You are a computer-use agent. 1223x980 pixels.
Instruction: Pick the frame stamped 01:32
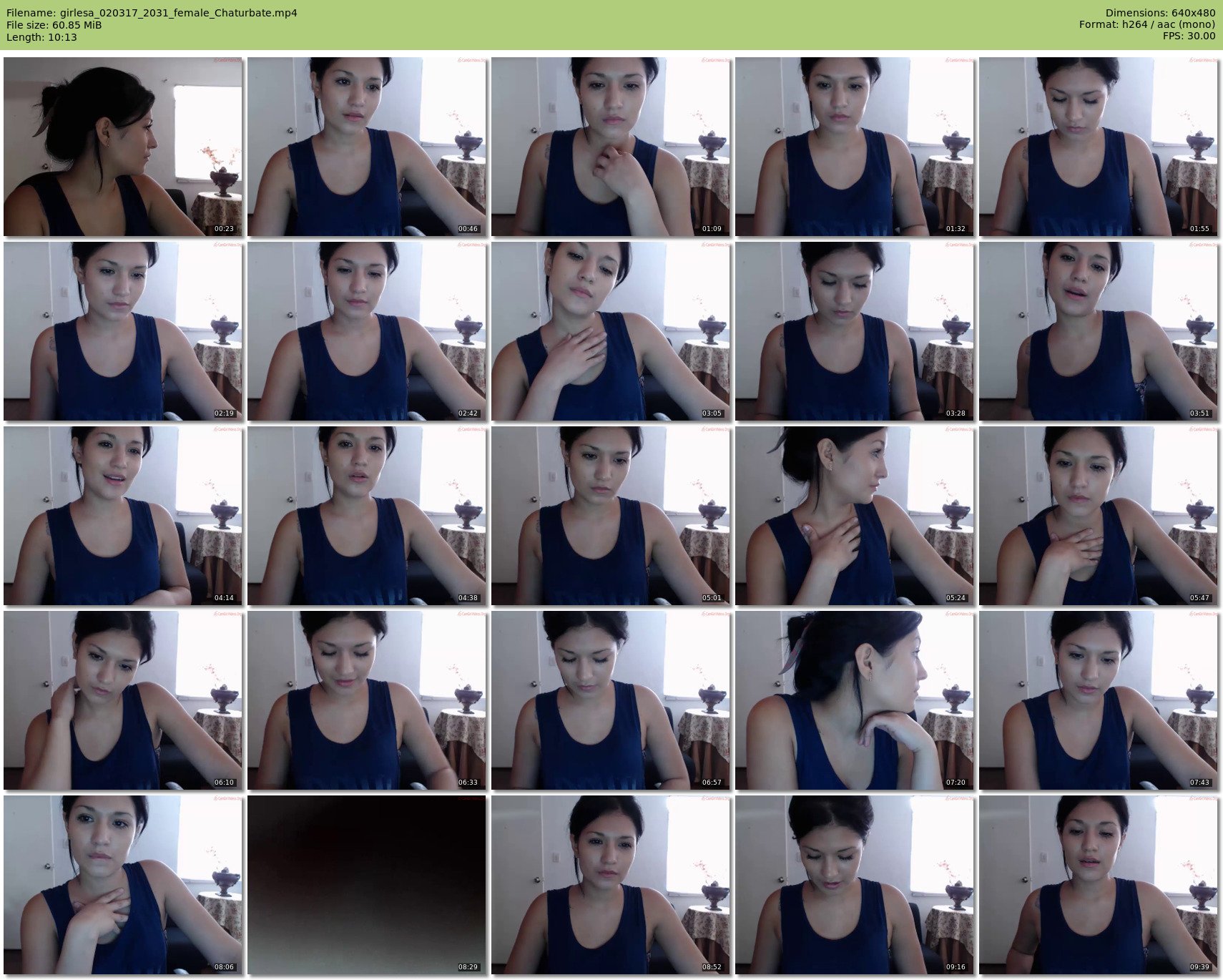pyautogui.click(x=855, y=147)
